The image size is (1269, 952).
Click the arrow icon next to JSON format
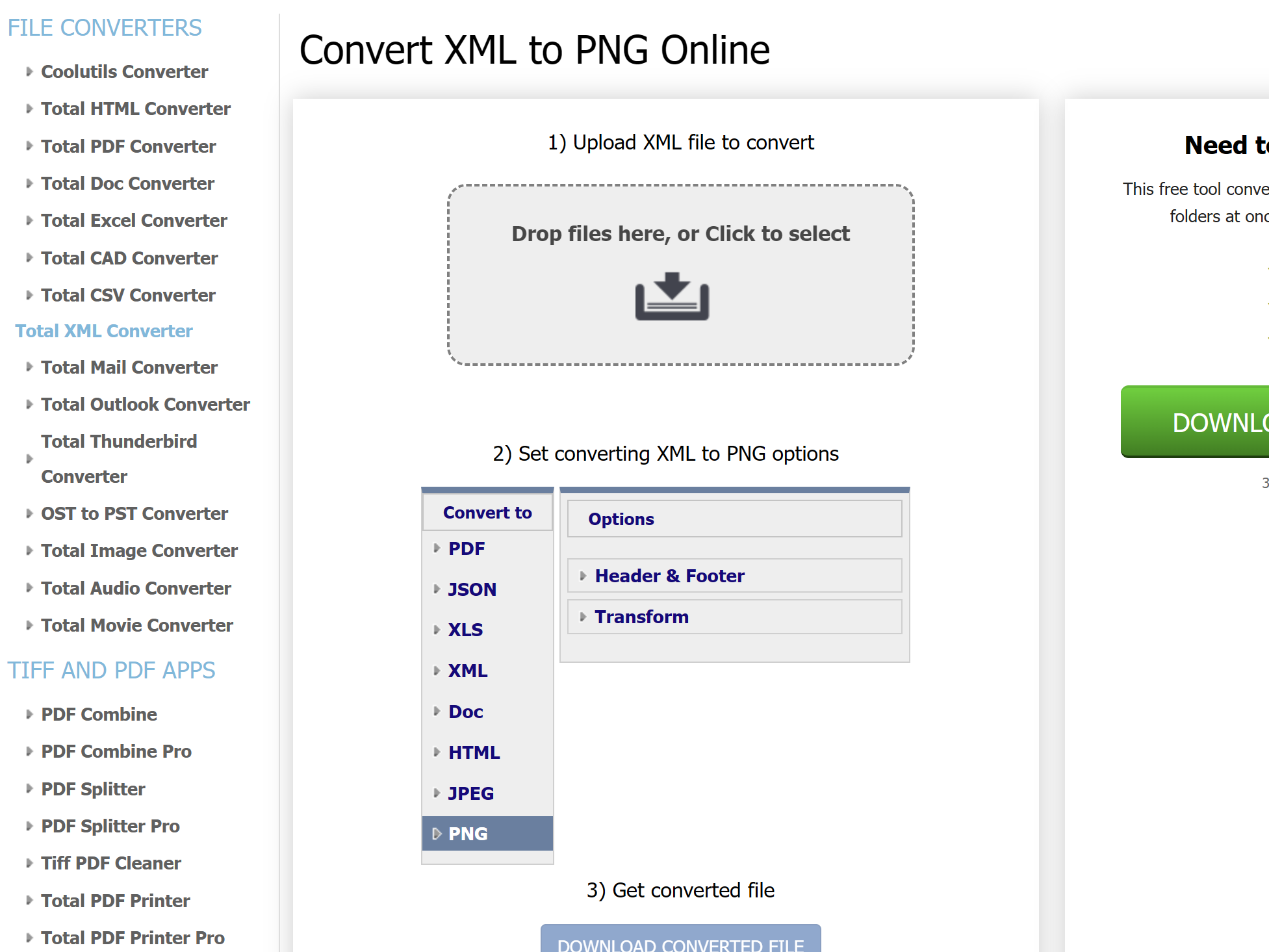(x=437, y=589)
